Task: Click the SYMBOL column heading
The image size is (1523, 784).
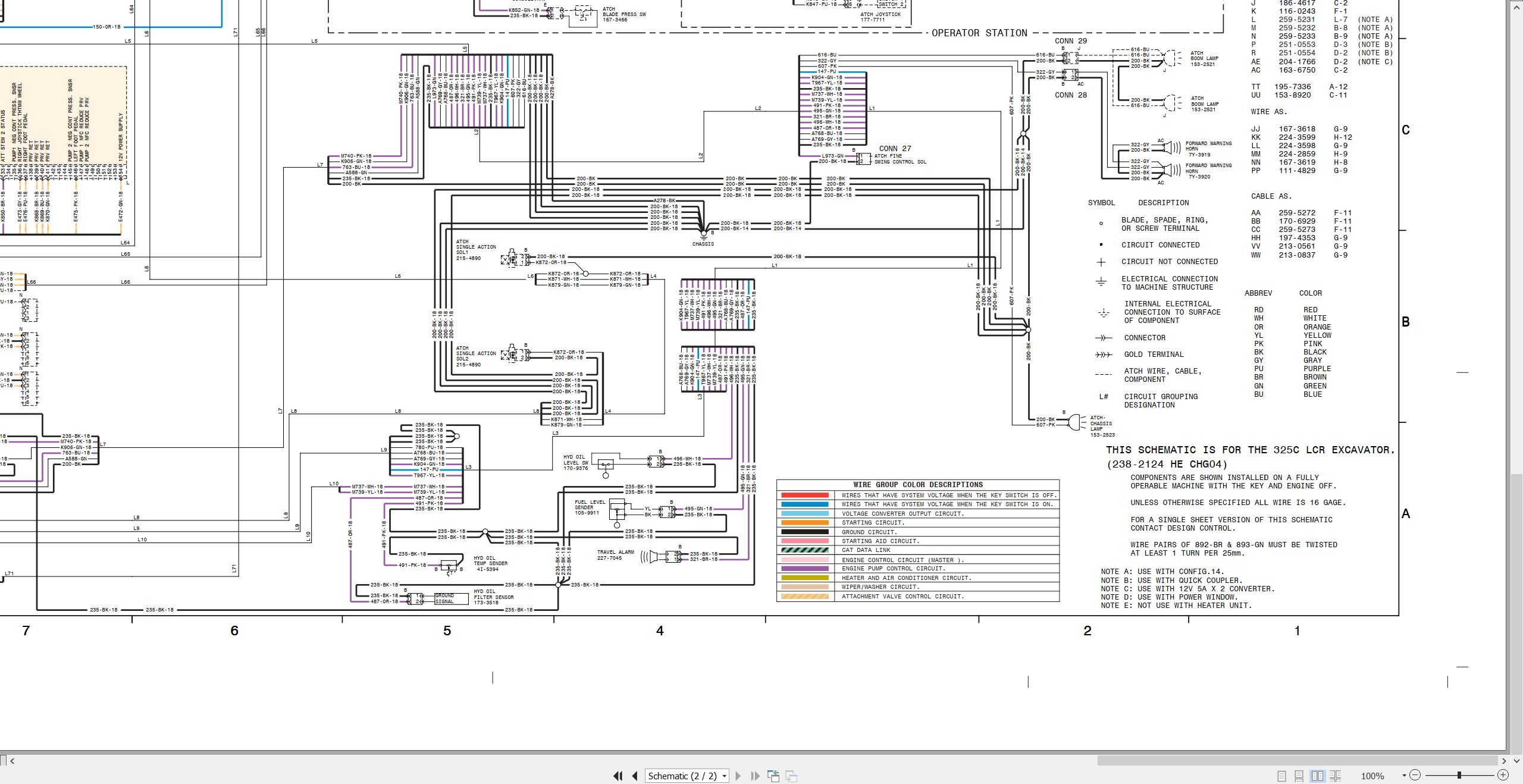Action: coord(1101,203)
